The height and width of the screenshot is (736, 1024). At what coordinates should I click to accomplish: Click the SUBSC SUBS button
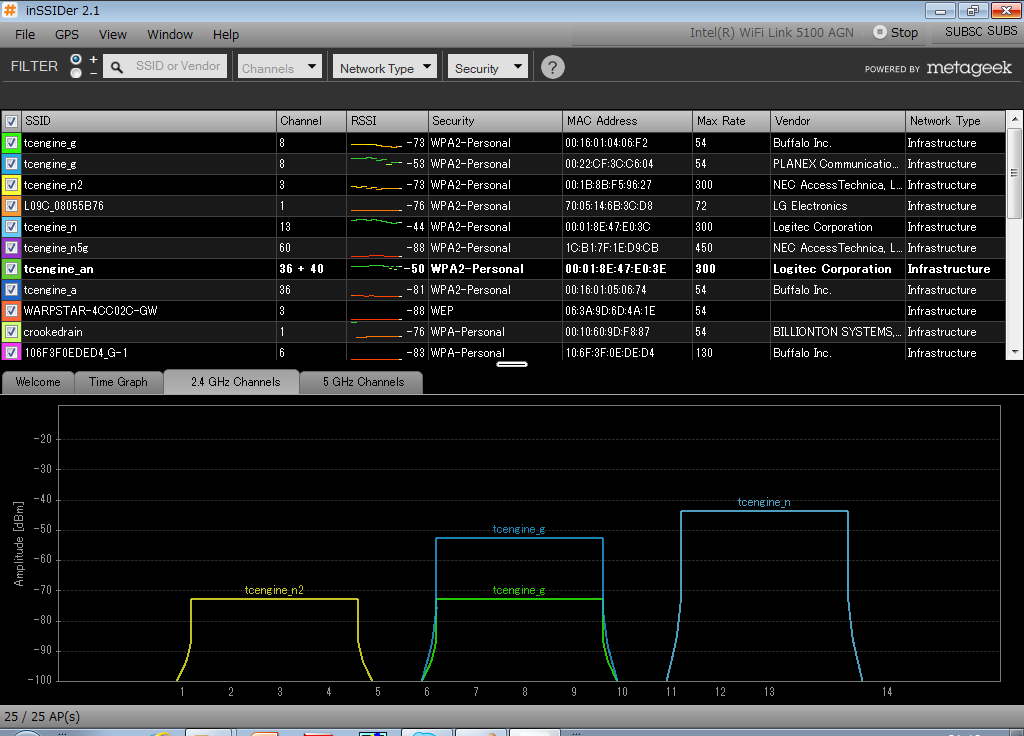981,31
